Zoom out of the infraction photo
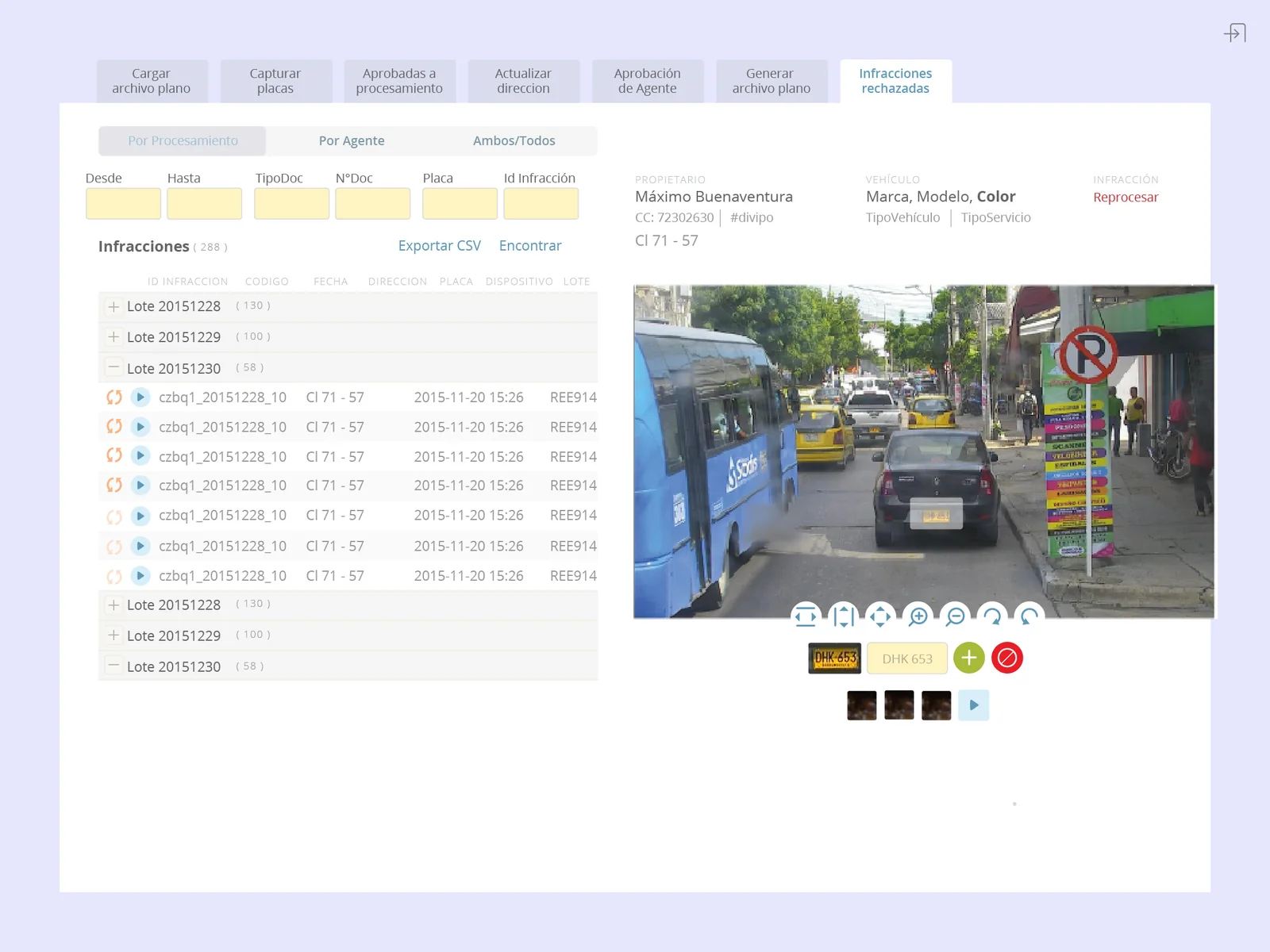This screenshot has height=952, width=1270. [x=956, y=616]
